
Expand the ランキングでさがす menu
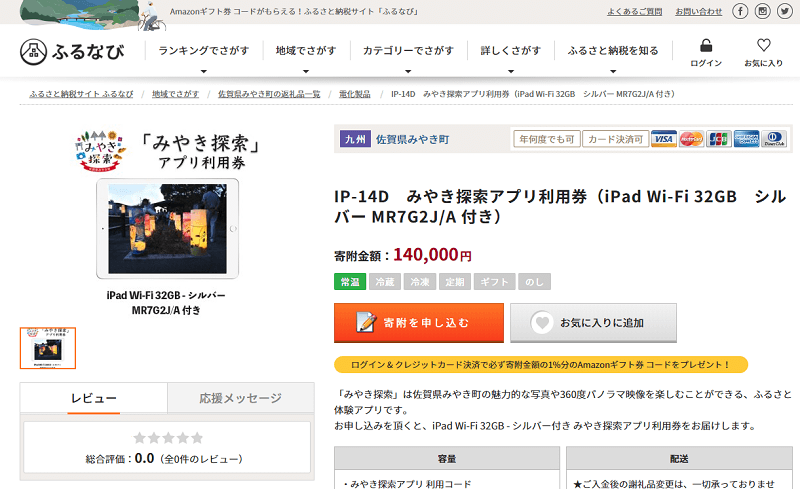[204, 53]
